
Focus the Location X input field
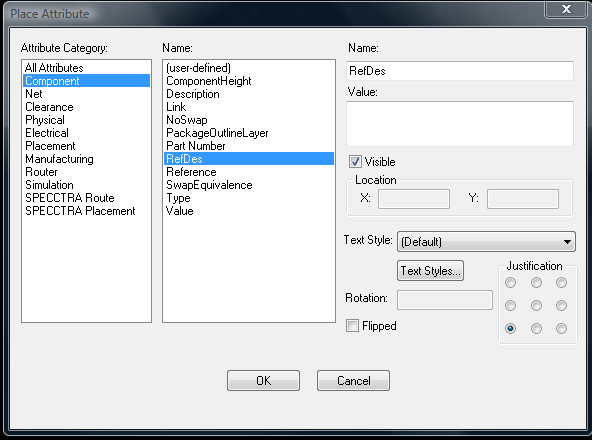click(x=414, y=199)
